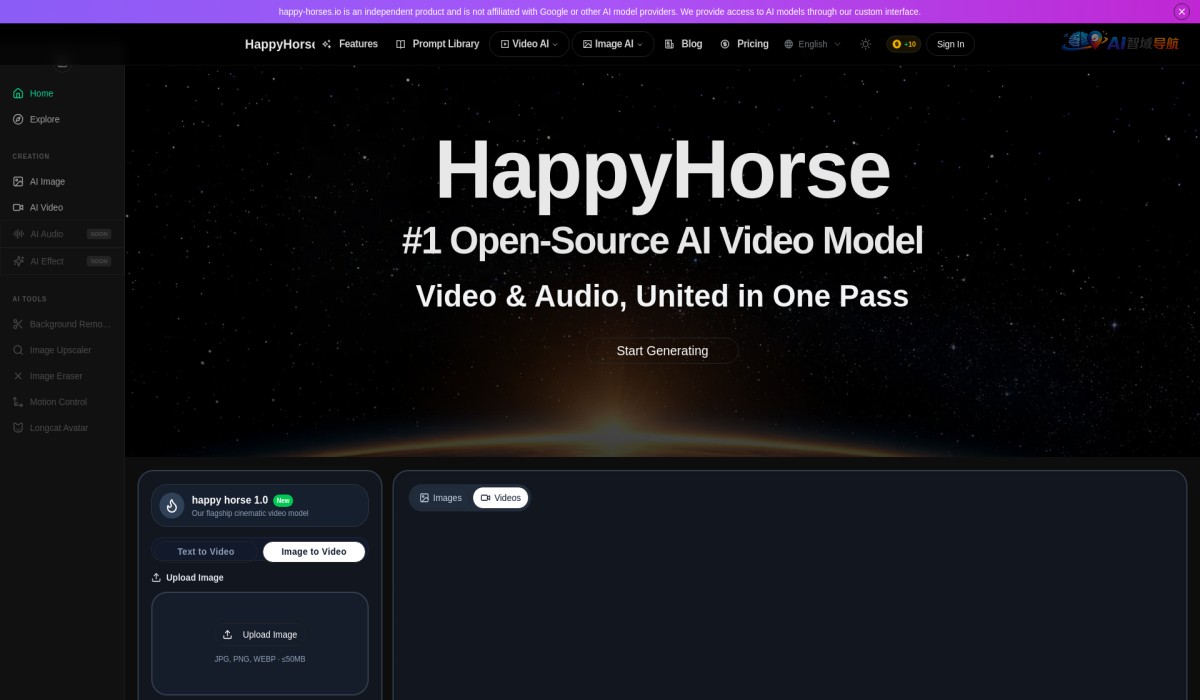The image size is (1200, 700).
Task: Click the Blog document icon
Action: click(669, 44)
